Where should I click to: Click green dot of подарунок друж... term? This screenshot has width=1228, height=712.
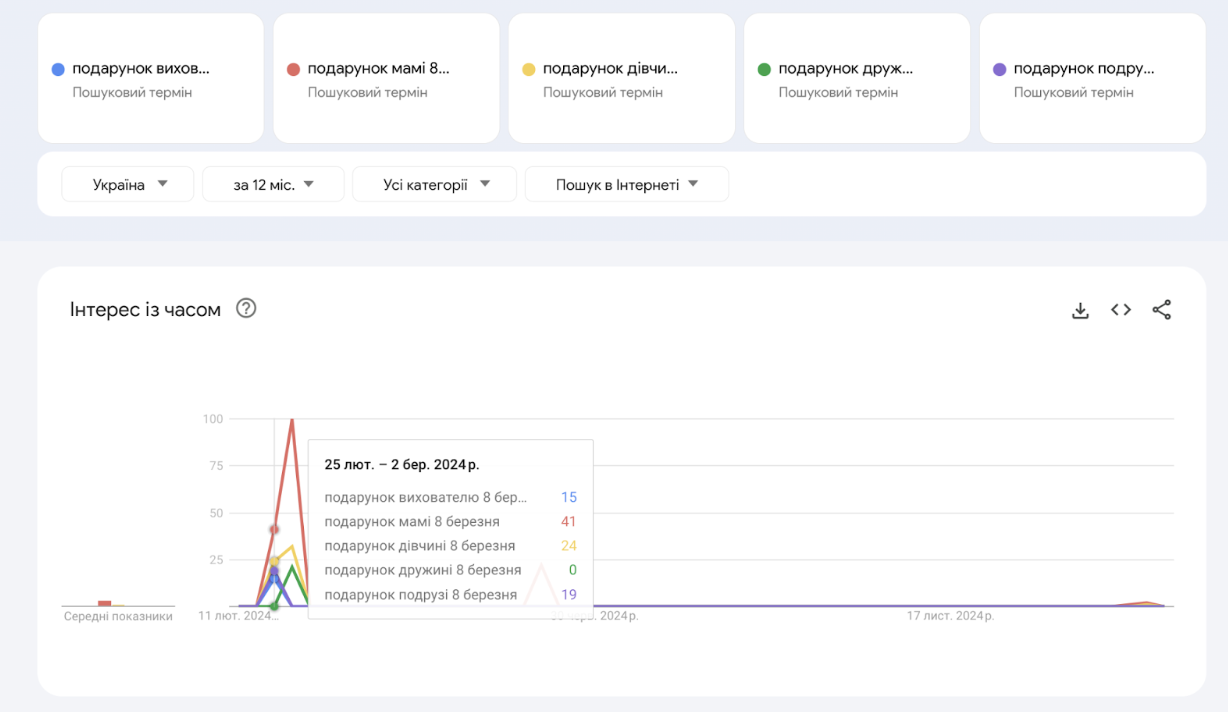[x=764, y=69]
